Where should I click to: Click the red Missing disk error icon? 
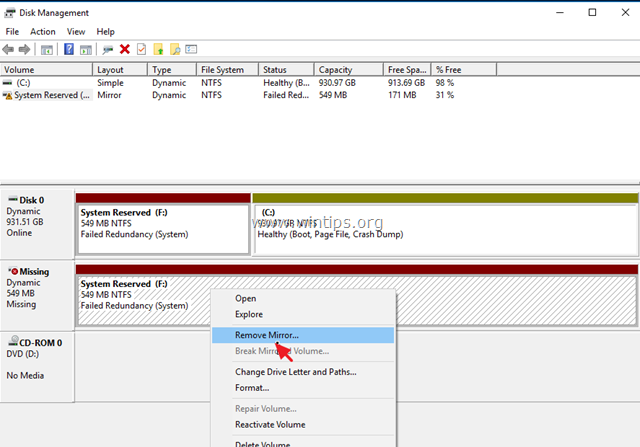pyautogui.click(x=13, y=271)
